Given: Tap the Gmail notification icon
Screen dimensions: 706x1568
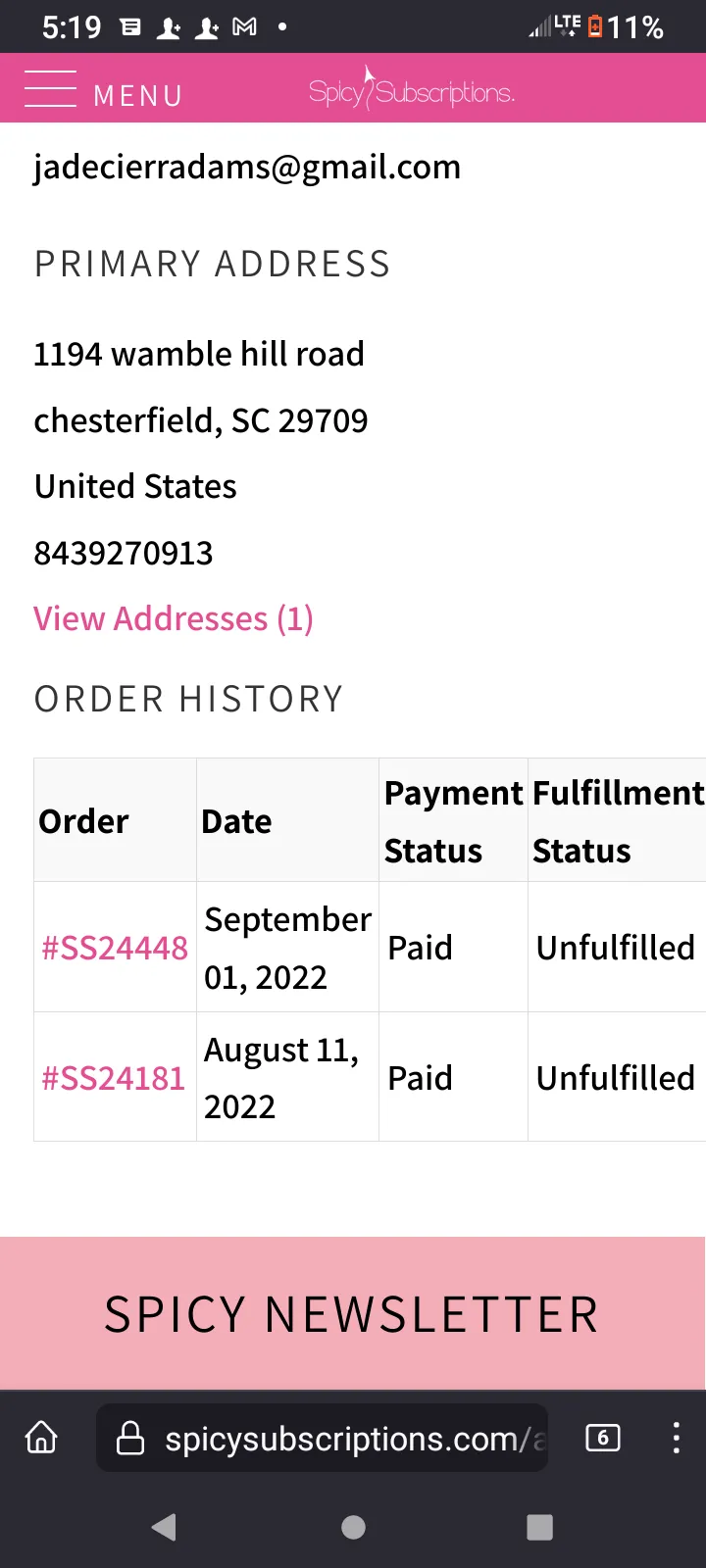Looking at the screenshot, I should [x=244, y=27].
